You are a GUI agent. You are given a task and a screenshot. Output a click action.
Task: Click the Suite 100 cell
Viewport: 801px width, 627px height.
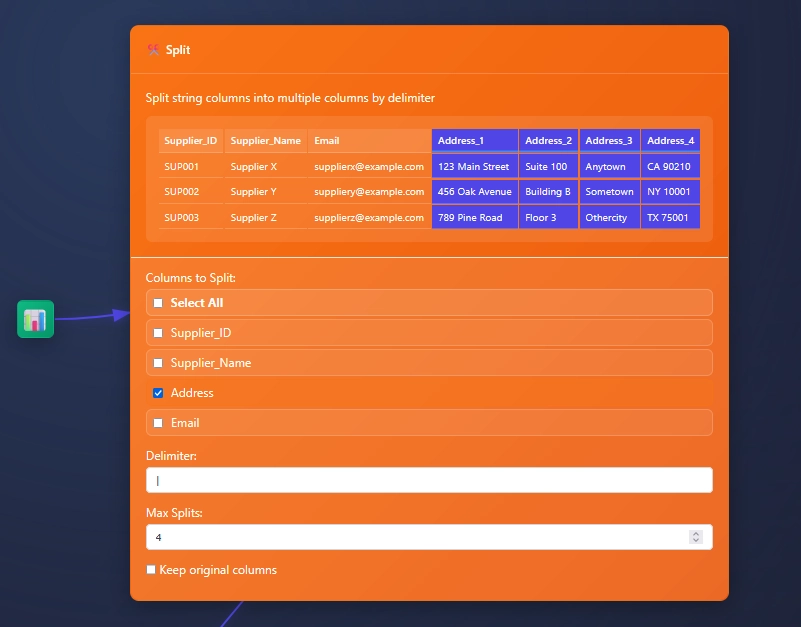(x=549, y=167)
